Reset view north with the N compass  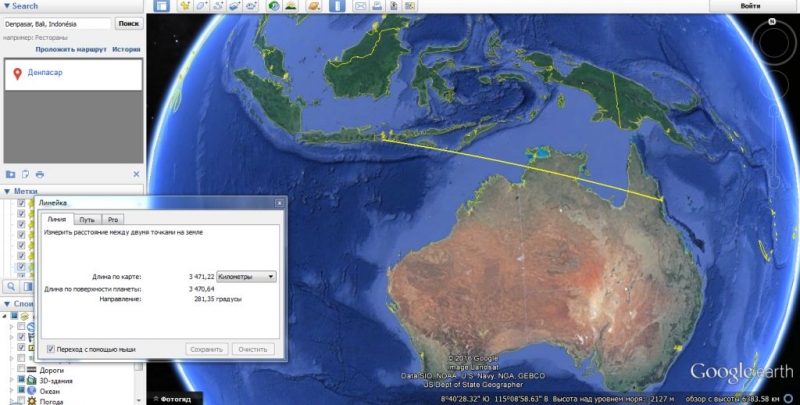pos(772,21)
